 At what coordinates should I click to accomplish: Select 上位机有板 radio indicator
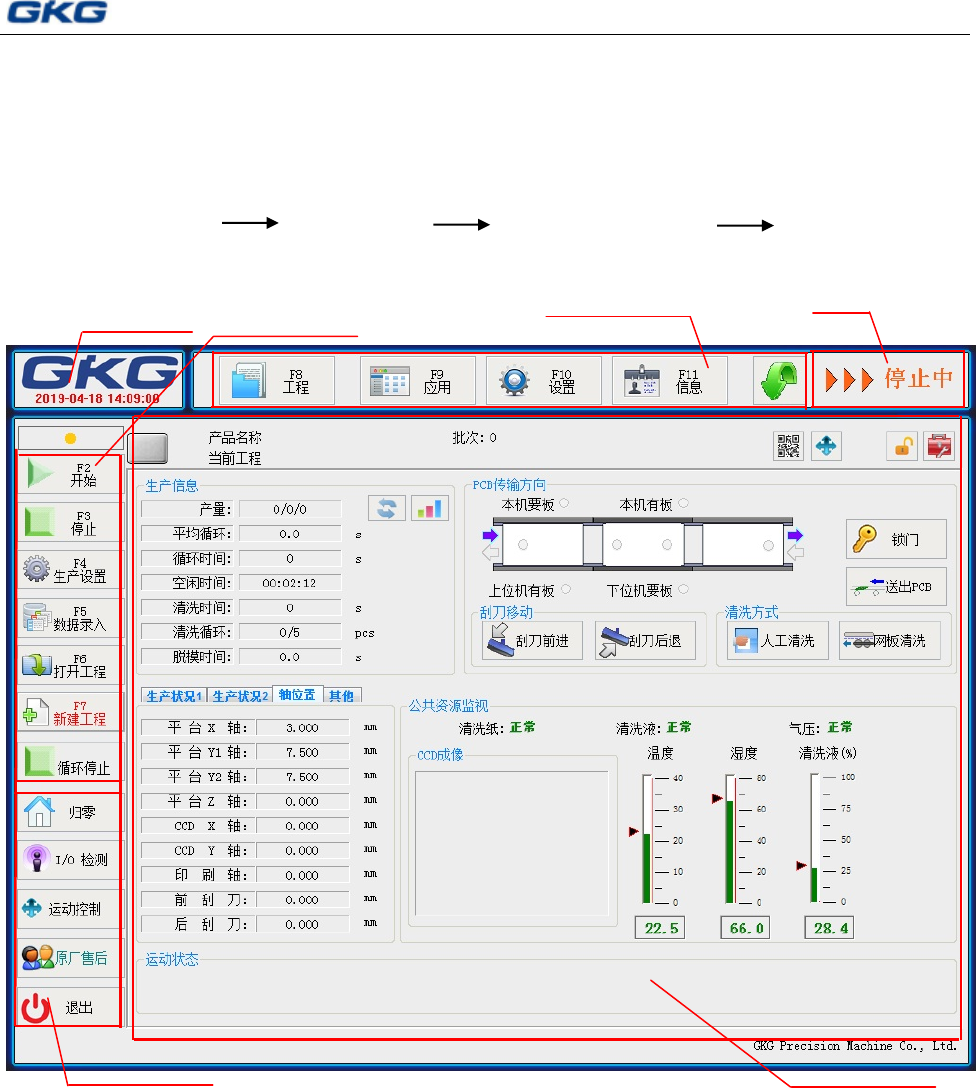point(566,589)
